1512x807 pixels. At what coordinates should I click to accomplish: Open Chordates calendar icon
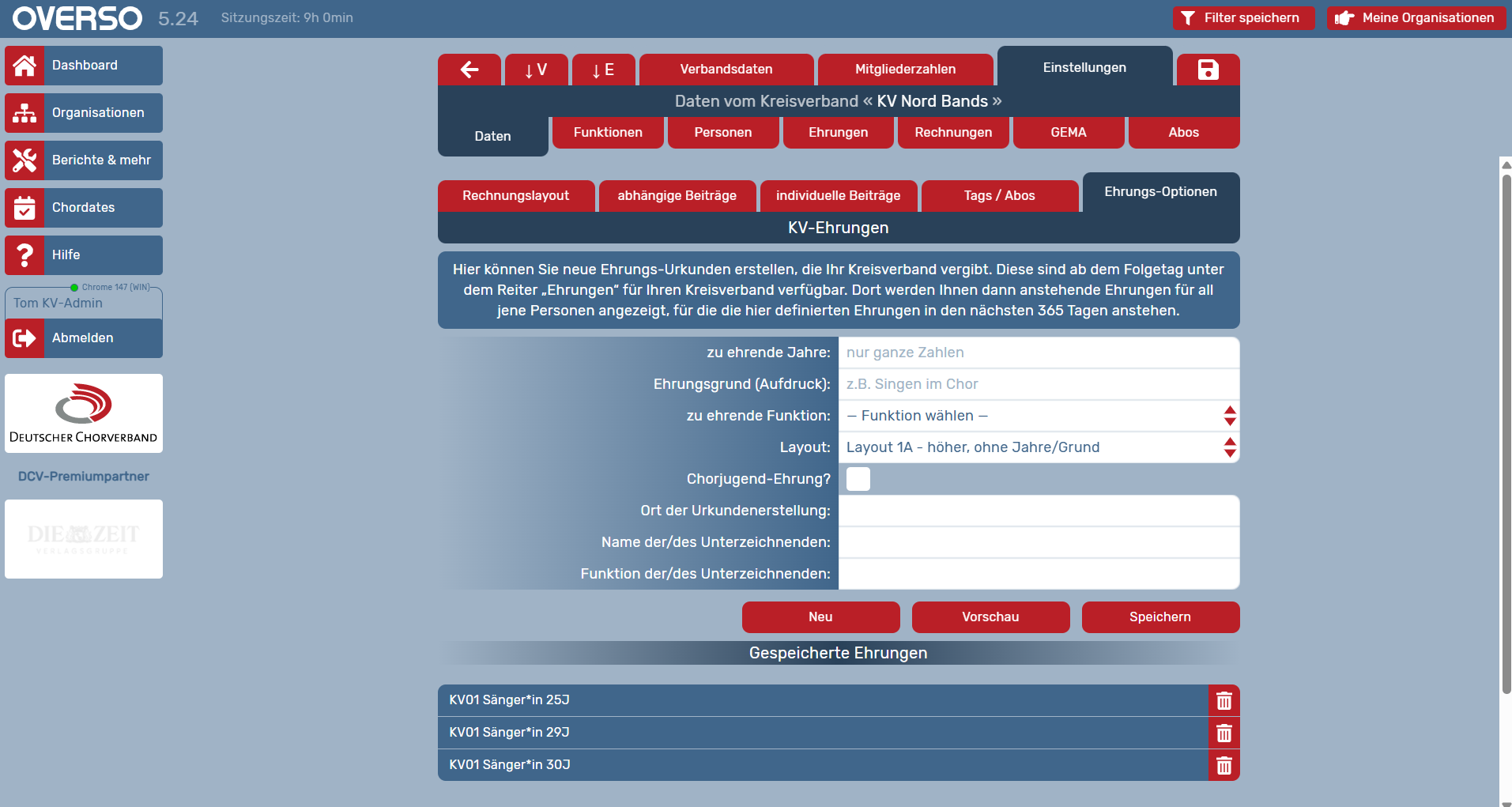point(25,208)
